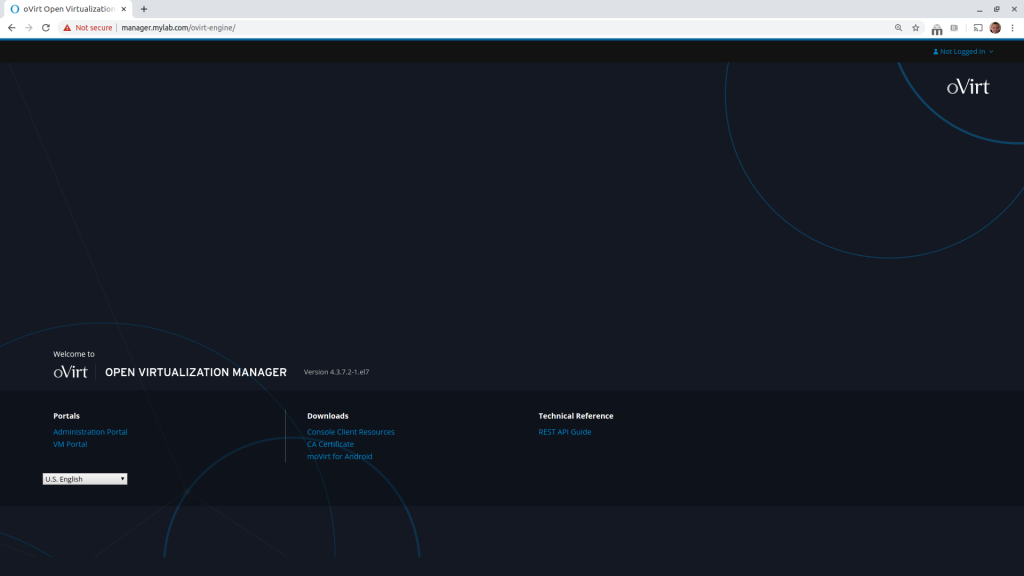Viewport: 1024px width, 576px height.
Task: Open the U.S. English language dropdown
Action: tap(85, 479)
